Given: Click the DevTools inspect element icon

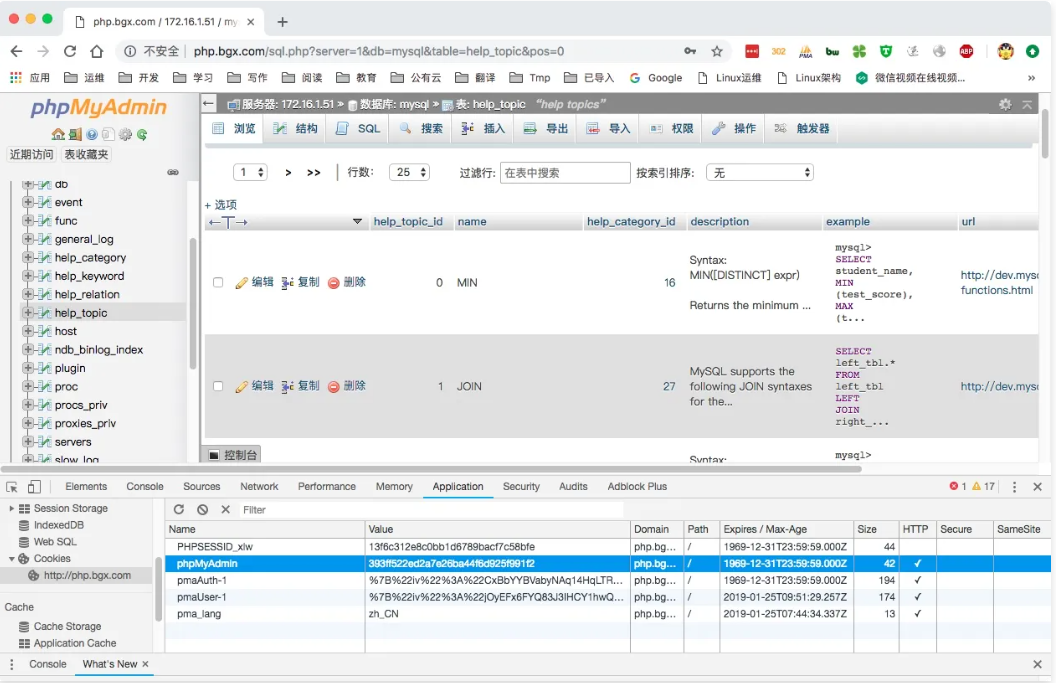Looking at the screenshot, I should tap(12, 487).
